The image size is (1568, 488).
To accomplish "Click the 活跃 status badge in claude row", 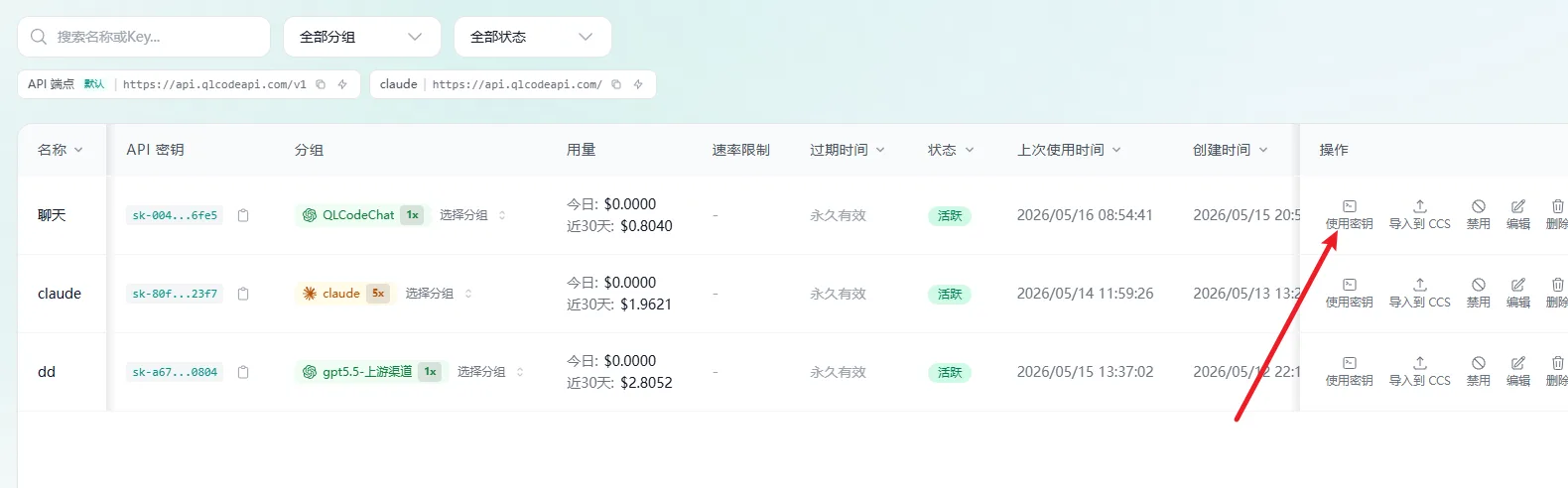I will click(950, 294).
